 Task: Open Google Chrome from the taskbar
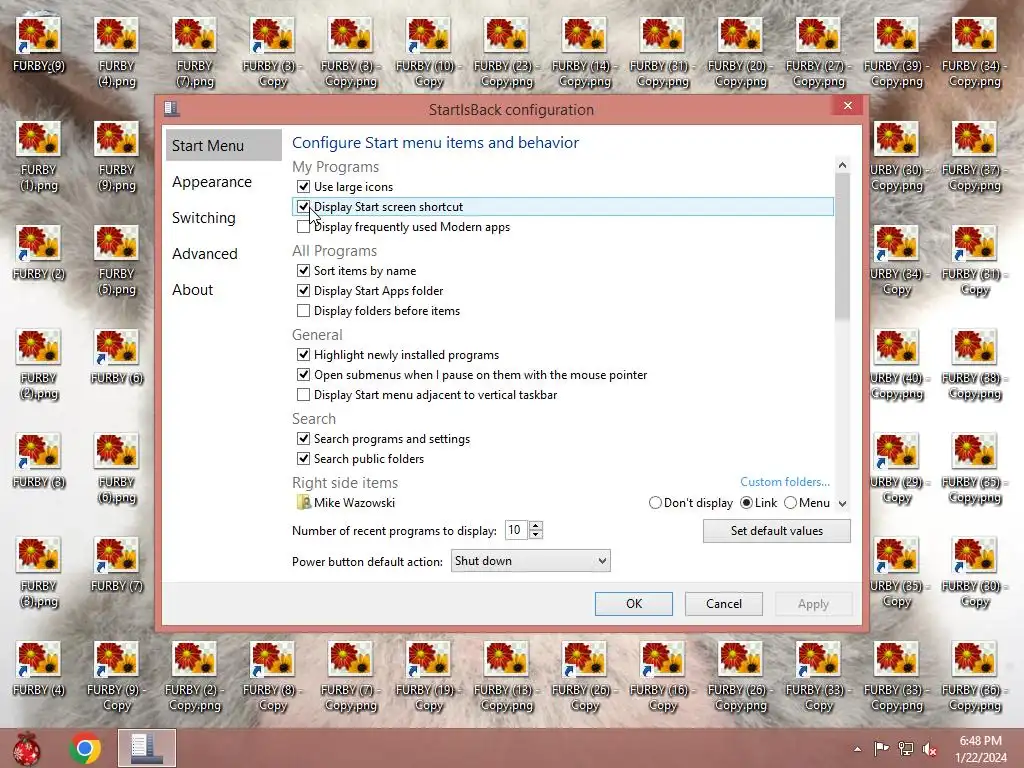click(85, 748)
